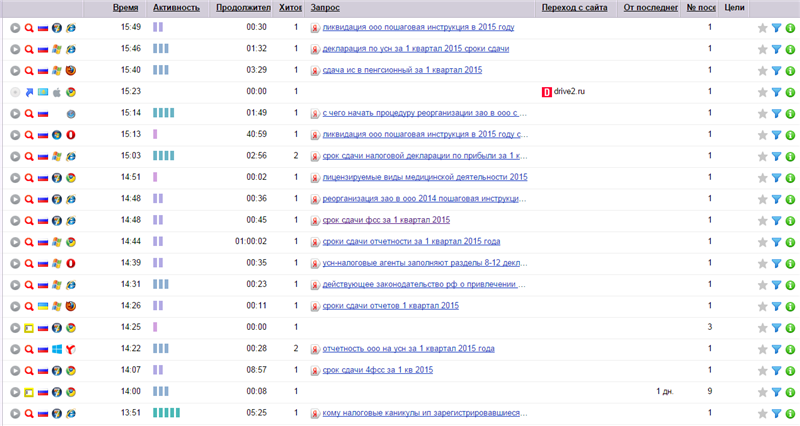Viewport: 800px width, 426px height.
Task: Star the 15:13 visit as favorite
Action: [x=762, y=135]
